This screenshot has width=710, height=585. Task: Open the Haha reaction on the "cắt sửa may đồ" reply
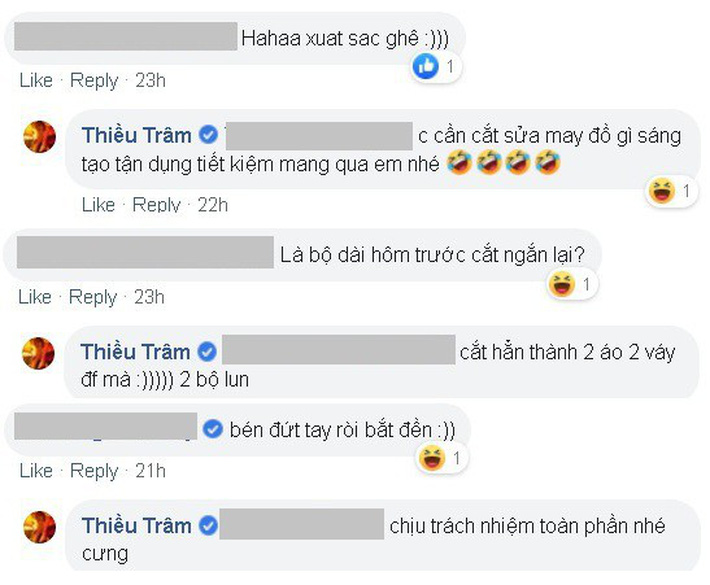661,191
